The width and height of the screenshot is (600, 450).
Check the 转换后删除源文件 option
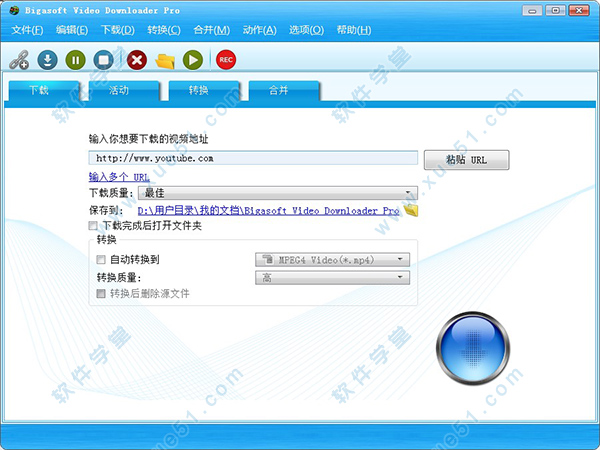[x=101, y=294]
